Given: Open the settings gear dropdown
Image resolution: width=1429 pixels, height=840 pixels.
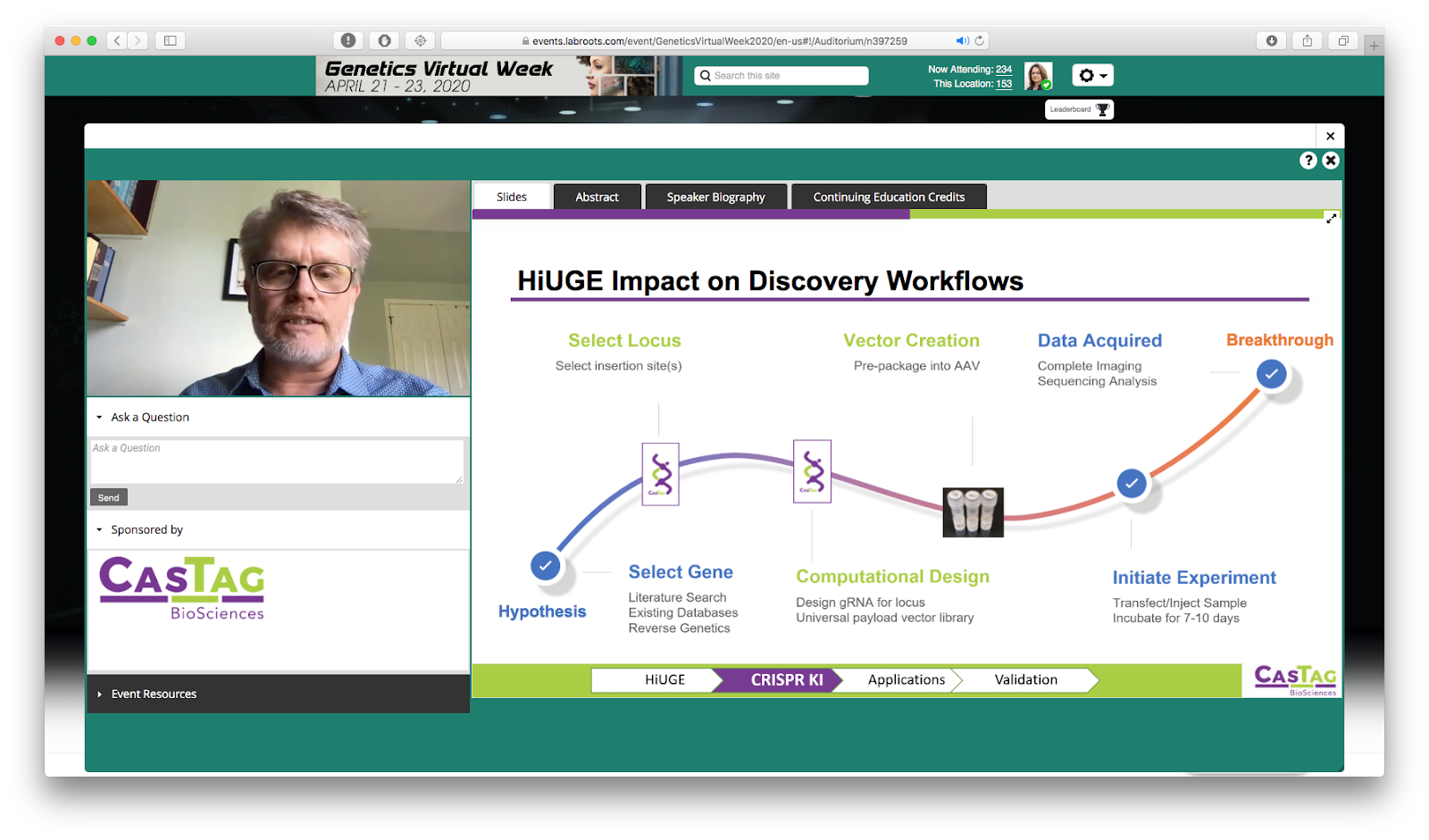Looking at the screenshot, I should [1092, 76].
